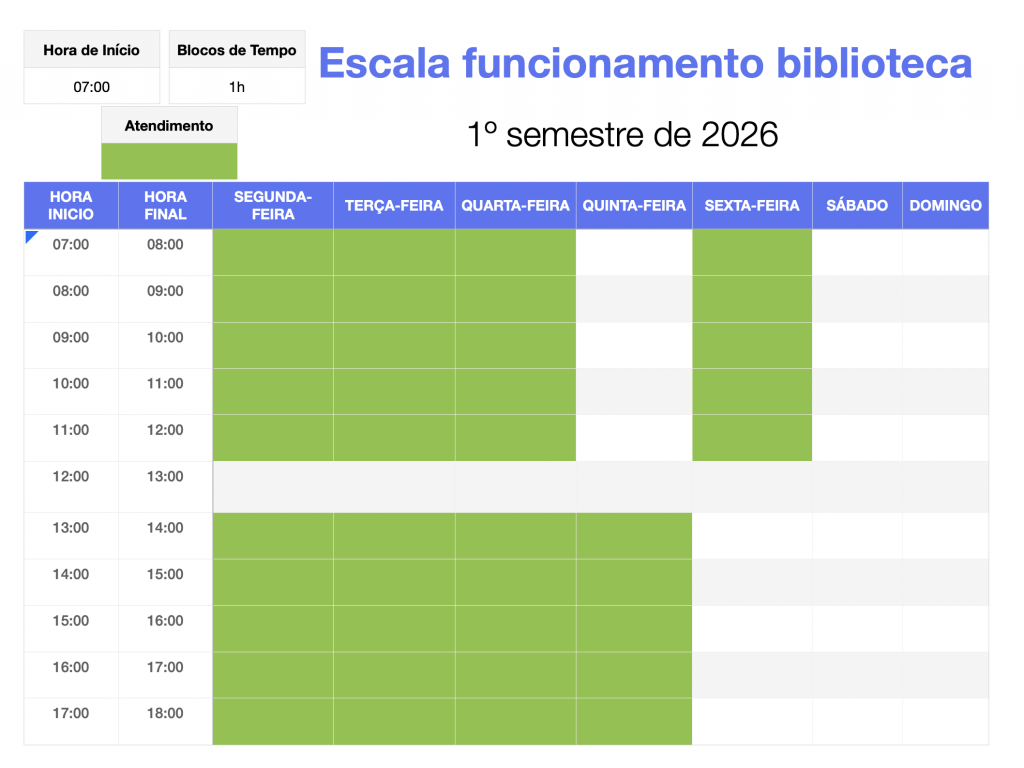1024x768 pixels.
Task: Click the QUINTA-FEIRA column header
Action: [634, 206]
